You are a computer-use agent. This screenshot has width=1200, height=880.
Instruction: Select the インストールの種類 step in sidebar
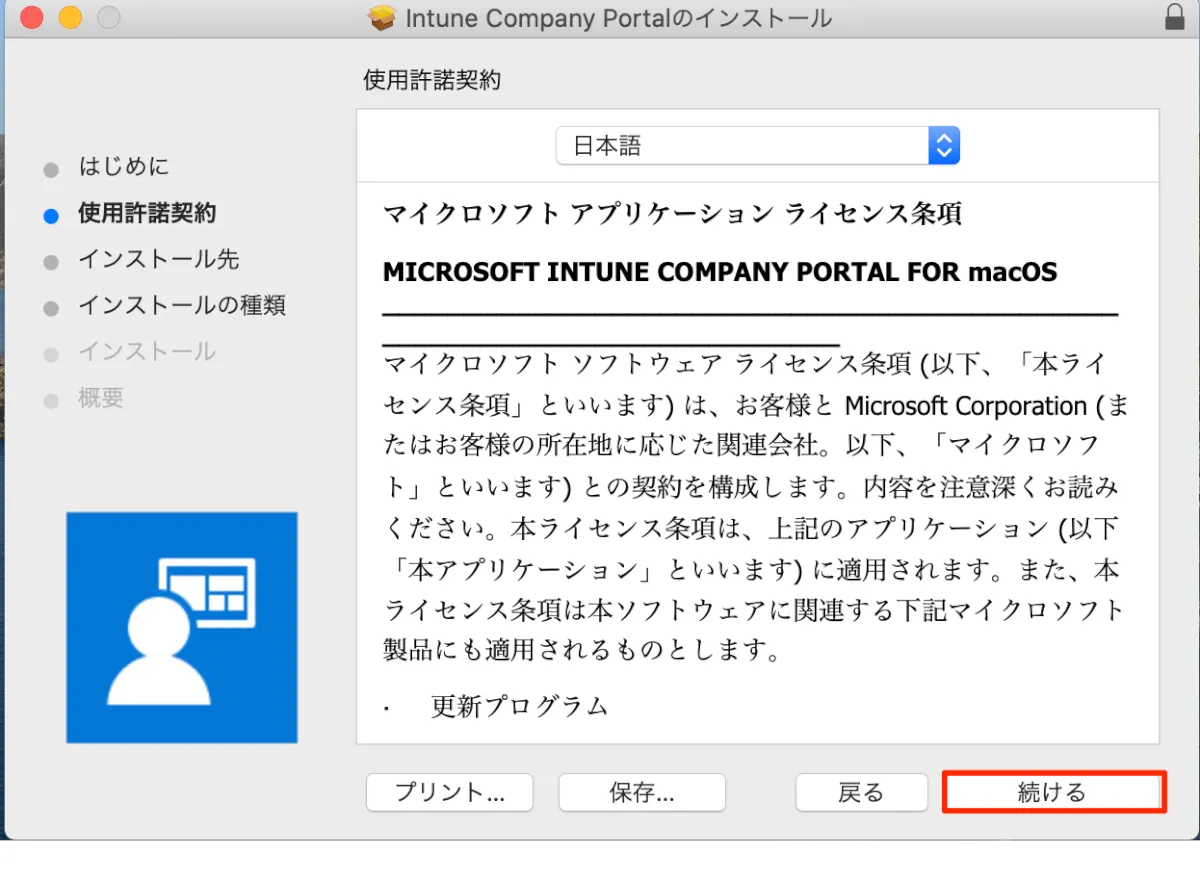pos(182,306)
